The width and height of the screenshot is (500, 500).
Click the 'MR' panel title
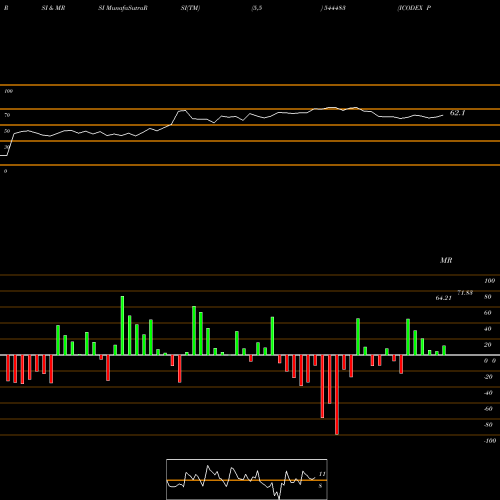pyautogui.click(x=446, y=260)
